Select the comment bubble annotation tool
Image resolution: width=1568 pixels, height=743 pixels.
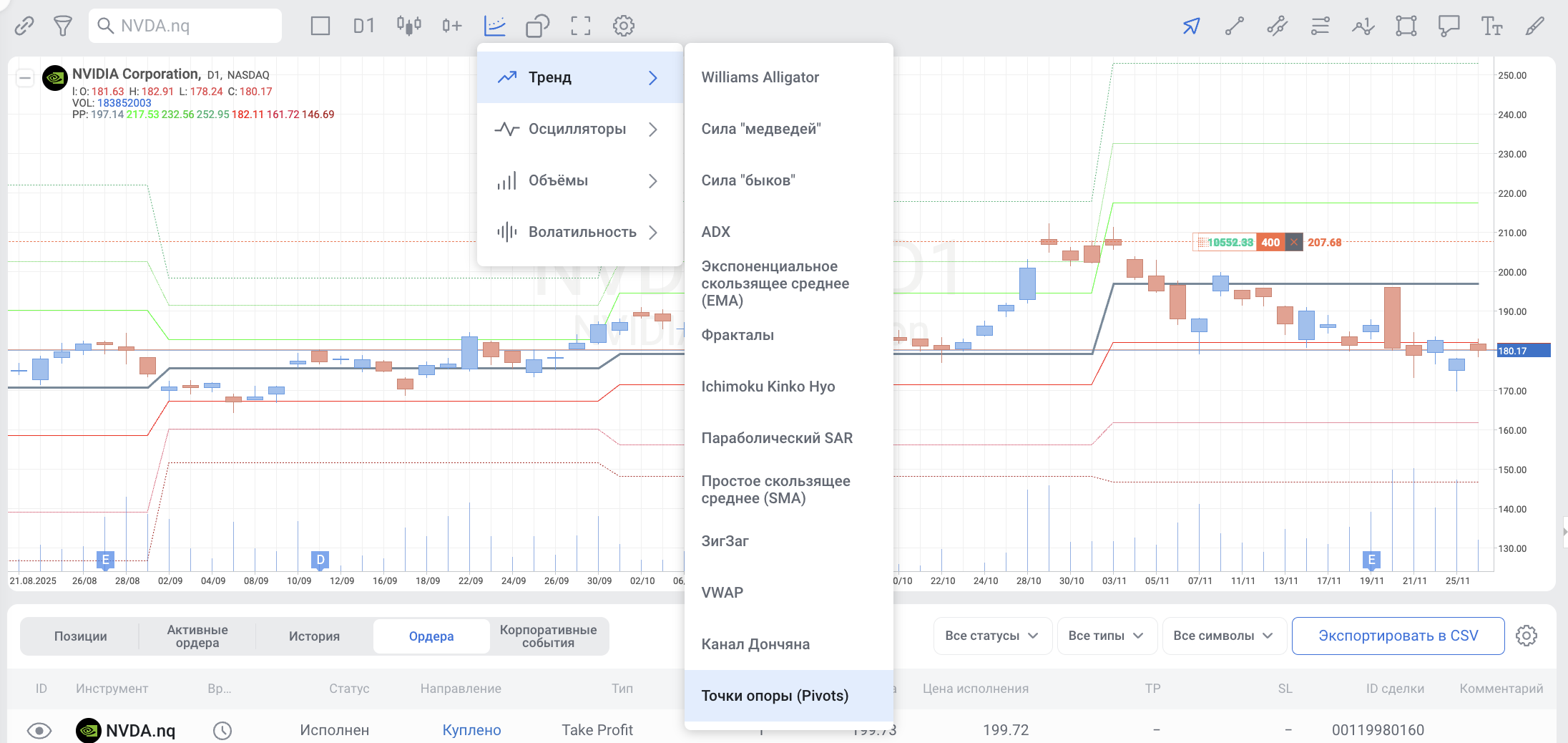(1449, 26)
